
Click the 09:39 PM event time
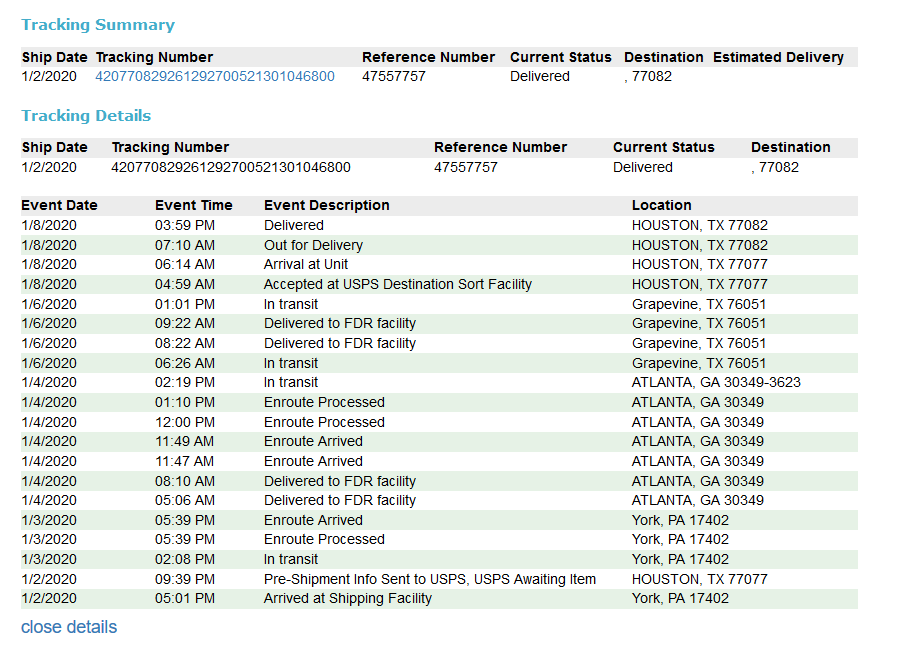[185, 579]
